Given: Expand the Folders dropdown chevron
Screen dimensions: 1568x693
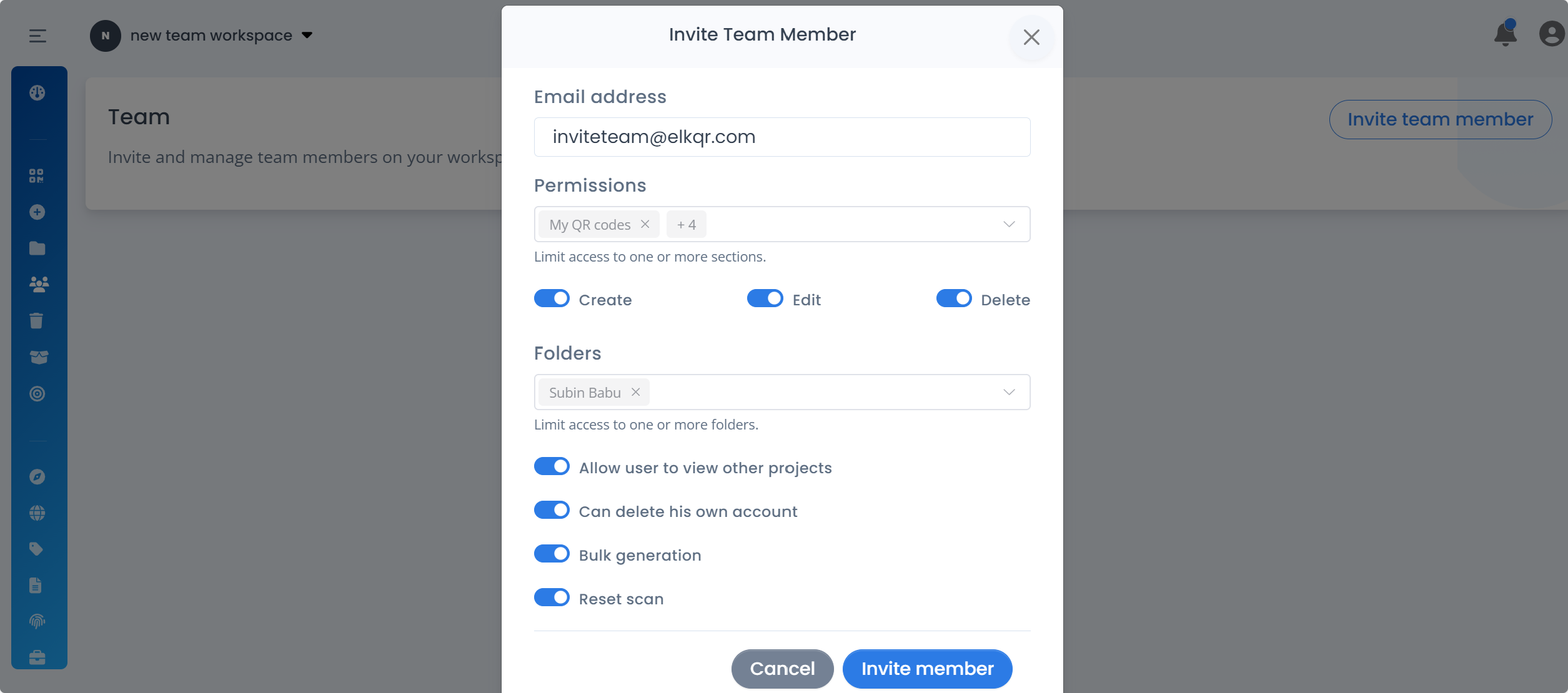Looking at the screenshot, I should (1009, 392).
